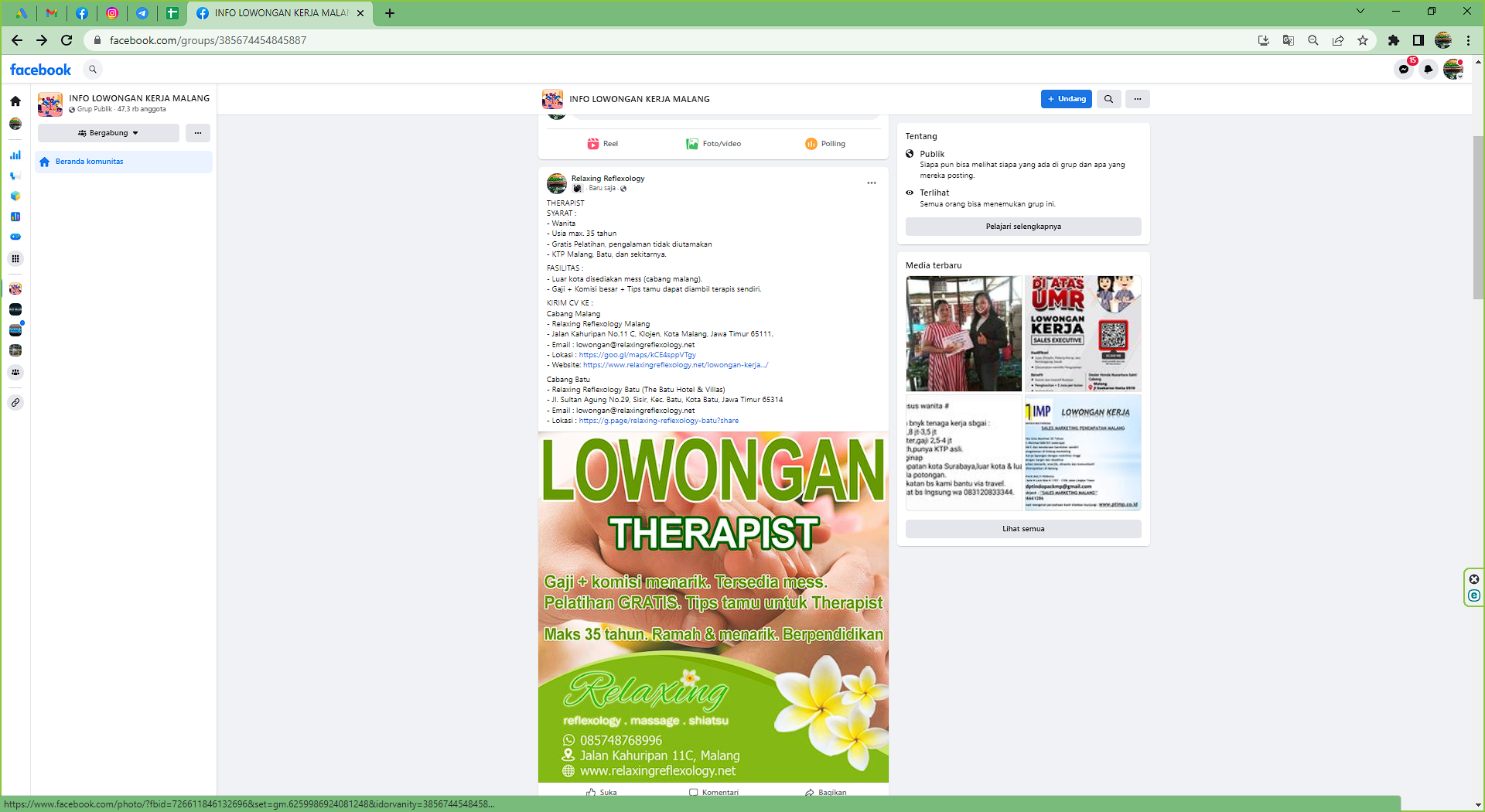The height and width of the screenshot is (812, 1485).
Task: Toggle the browser side panel
Action: (x=1418, y=40)
